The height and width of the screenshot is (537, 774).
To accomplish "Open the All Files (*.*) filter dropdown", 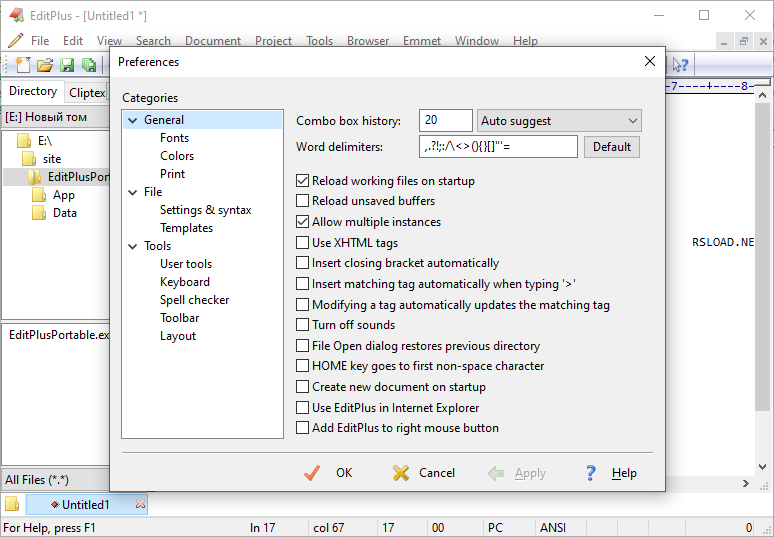I will (56, 479).
